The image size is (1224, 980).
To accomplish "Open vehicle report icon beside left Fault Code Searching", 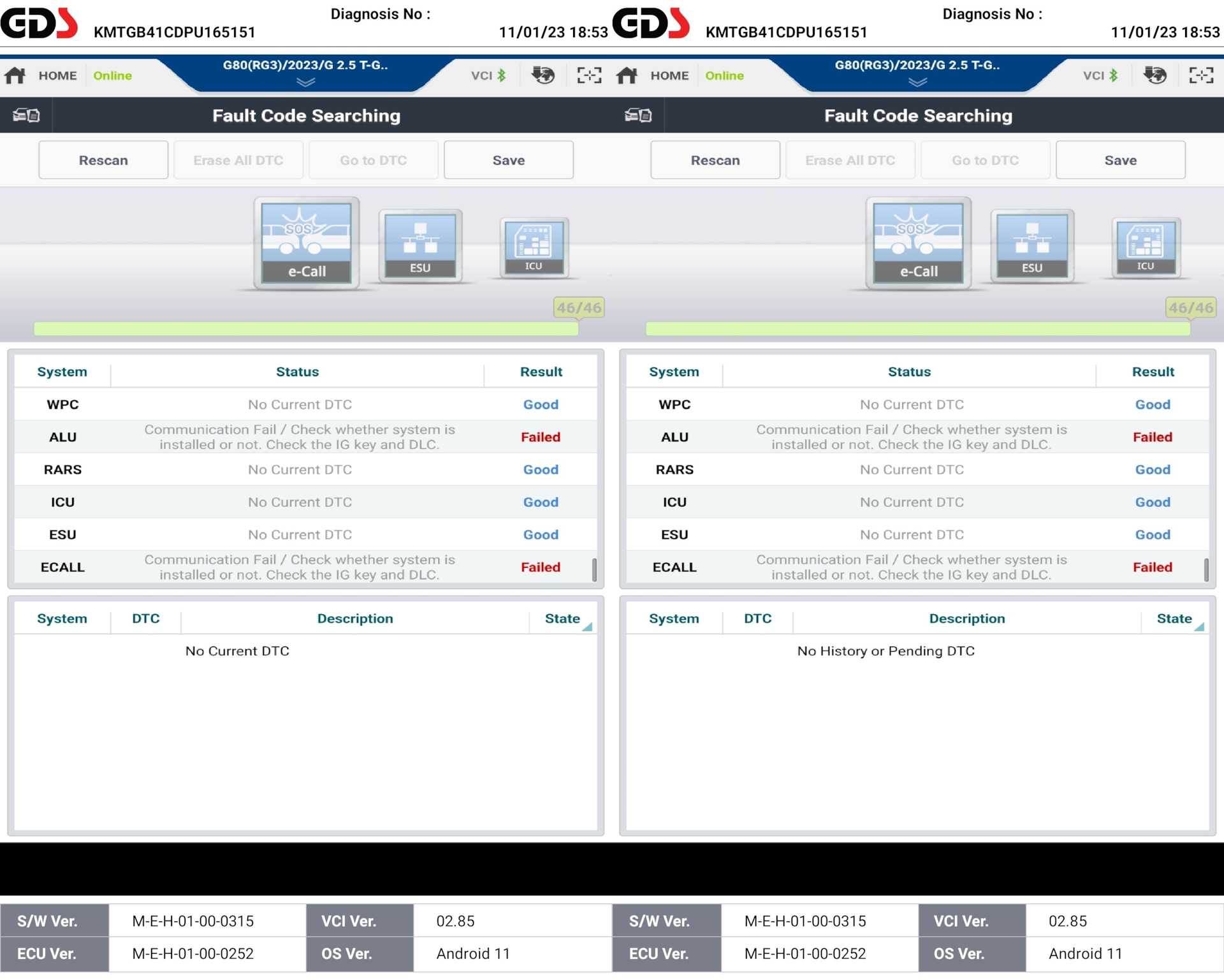I will coord(26,115).
